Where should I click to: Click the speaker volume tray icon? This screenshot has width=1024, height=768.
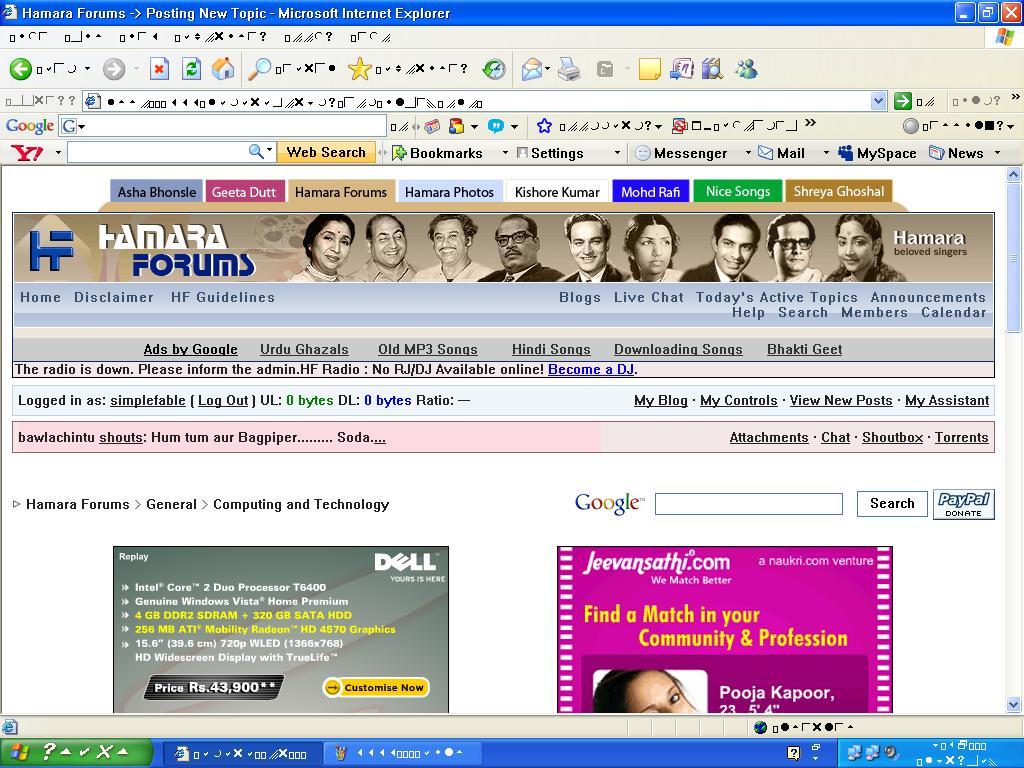(x=891, y=752)
